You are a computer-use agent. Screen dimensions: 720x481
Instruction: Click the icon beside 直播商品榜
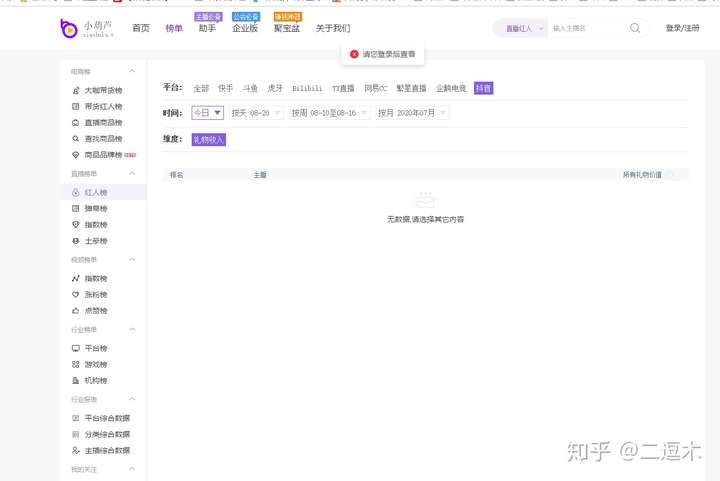click(x=76, y=123)
